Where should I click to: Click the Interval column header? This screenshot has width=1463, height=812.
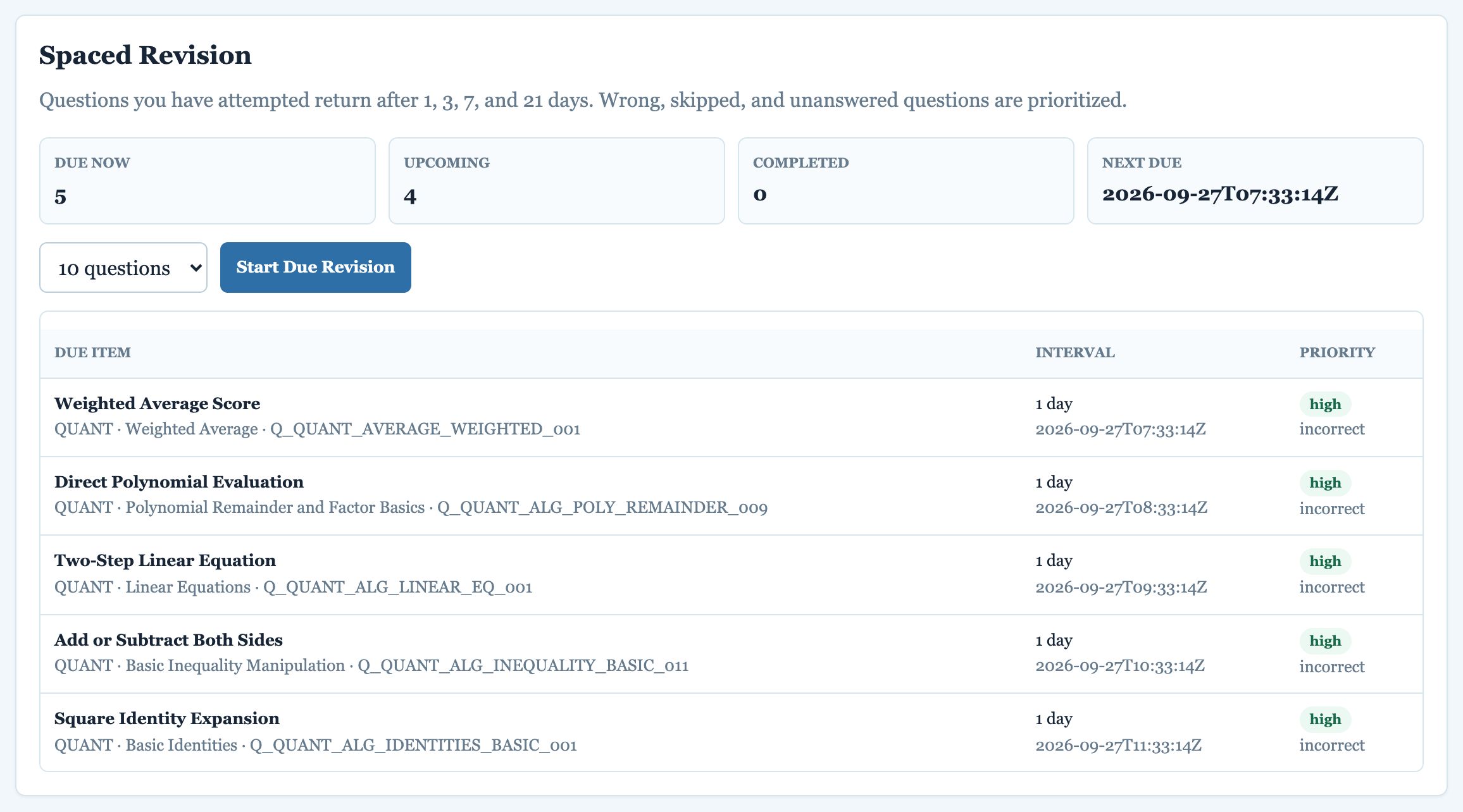coord(1075,353)
